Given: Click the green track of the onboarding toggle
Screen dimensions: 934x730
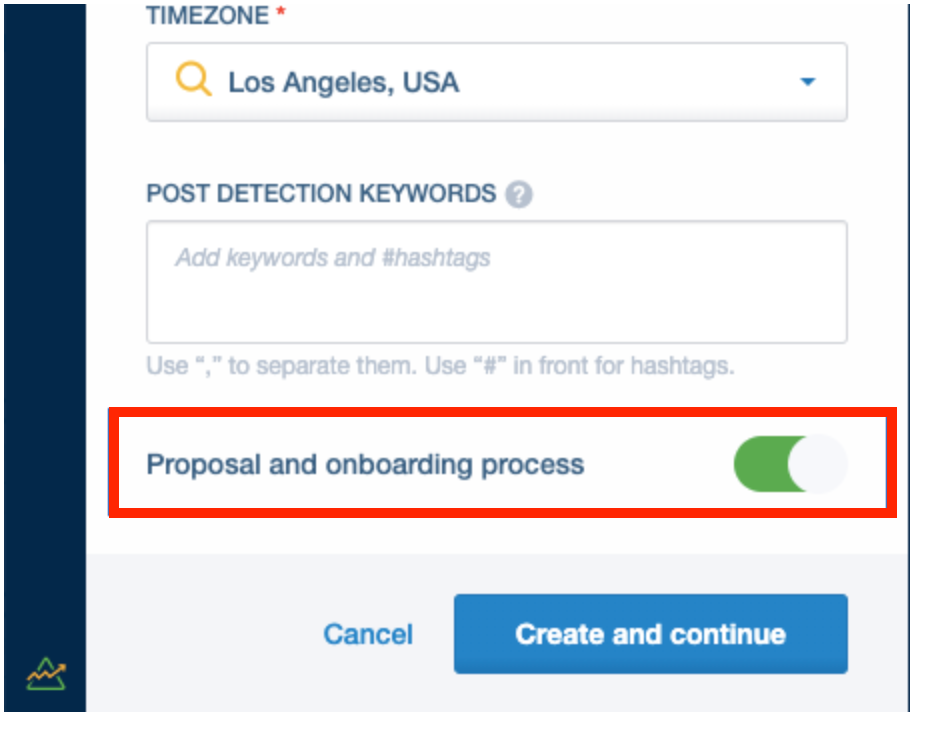Looking at the screenshot, I should coord(761,464).
